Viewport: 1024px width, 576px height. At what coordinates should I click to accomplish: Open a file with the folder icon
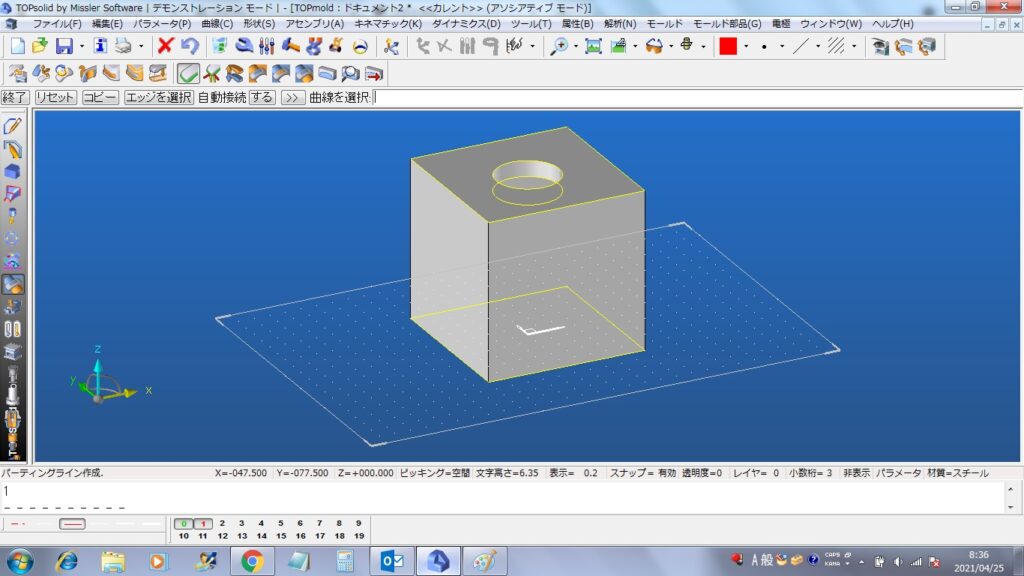[x=40, y=46]
